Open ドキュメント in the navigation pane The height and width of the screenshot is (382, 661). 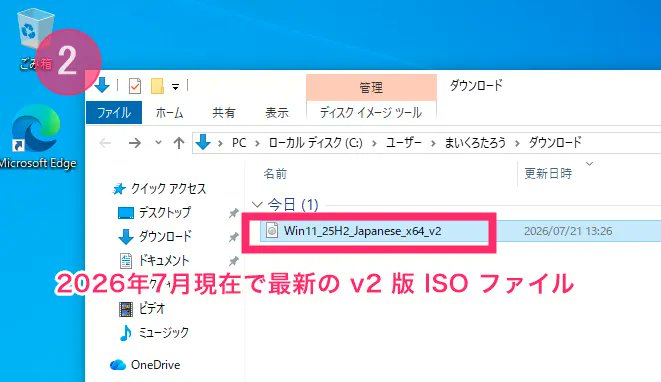[164, 260]
